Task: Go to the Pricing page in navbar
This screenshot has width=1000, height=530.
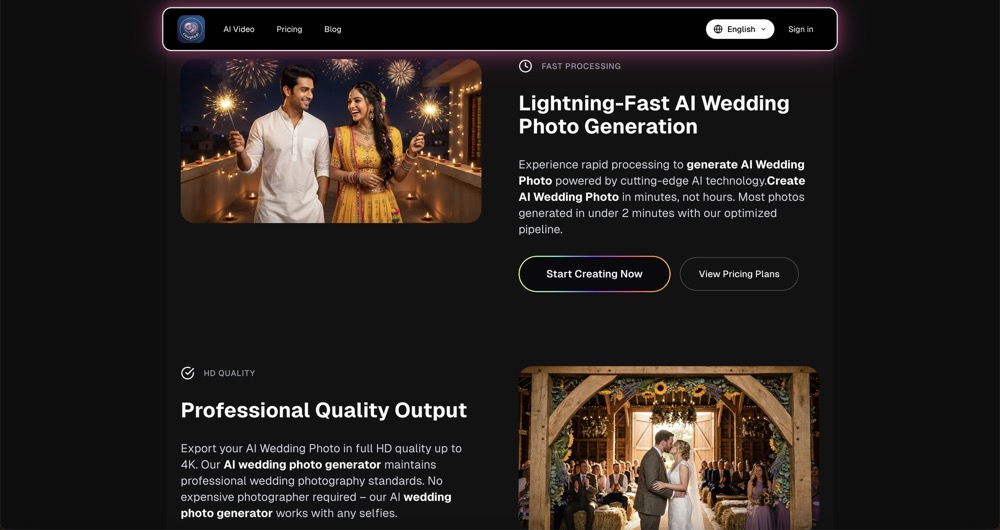Action: tap(289, 29)
